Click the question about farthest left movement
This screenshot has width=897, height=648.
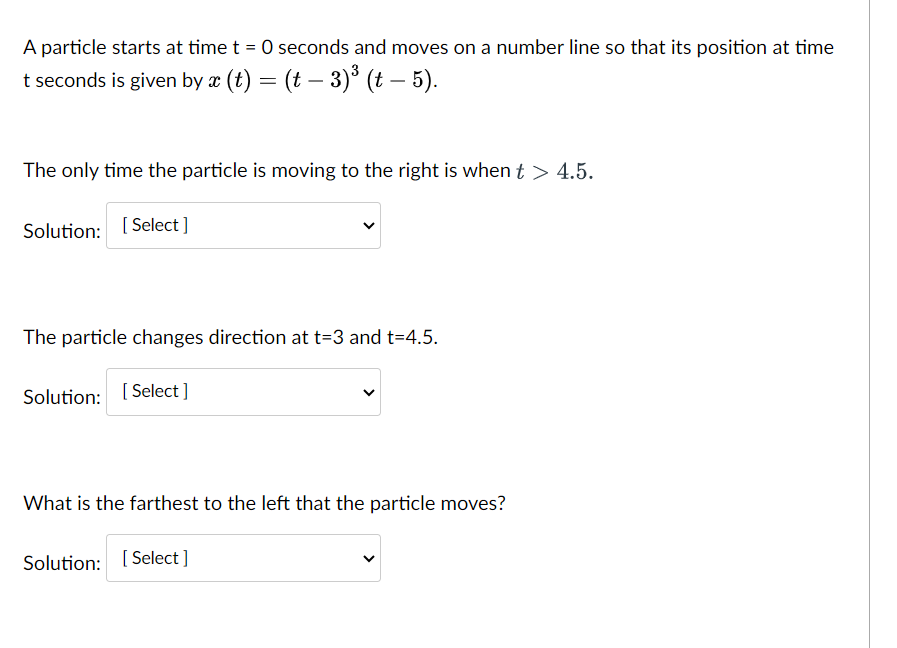(x=264, y=503)
